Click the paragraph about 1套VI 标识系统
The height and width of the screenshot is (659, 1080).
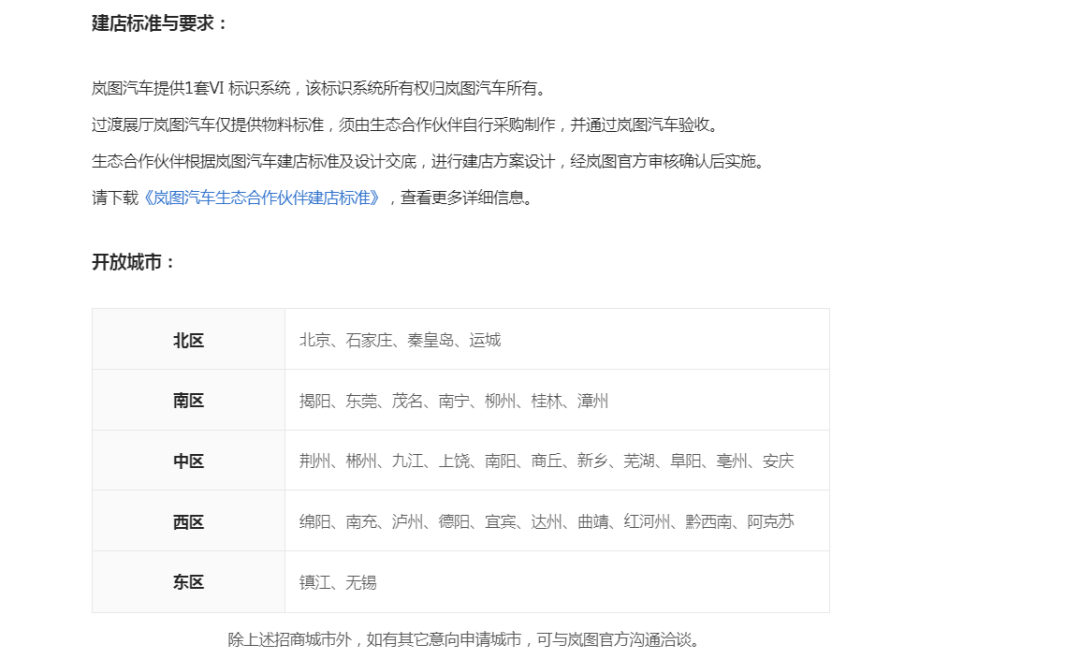coord(320,88)
